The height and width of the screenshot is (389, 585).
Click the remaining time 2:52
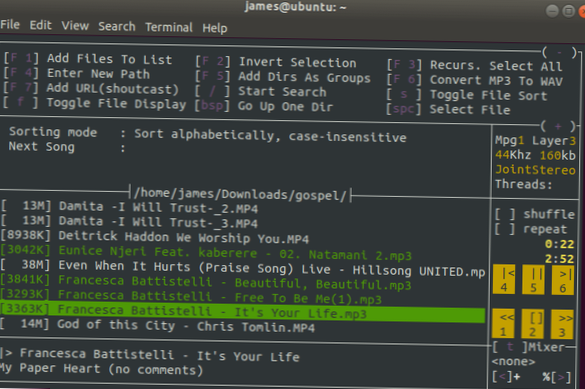pos(559,258)
